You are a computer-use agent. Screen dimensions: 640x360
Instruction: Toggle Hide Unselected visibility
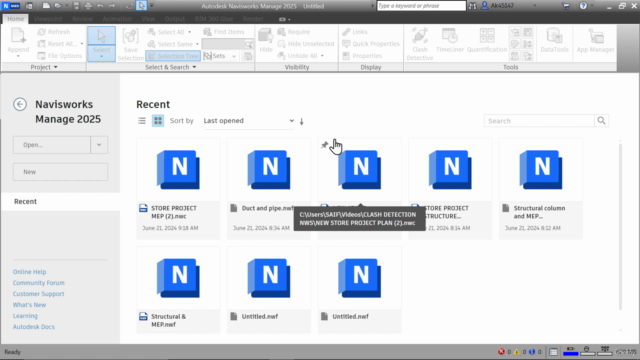point(306,44)
